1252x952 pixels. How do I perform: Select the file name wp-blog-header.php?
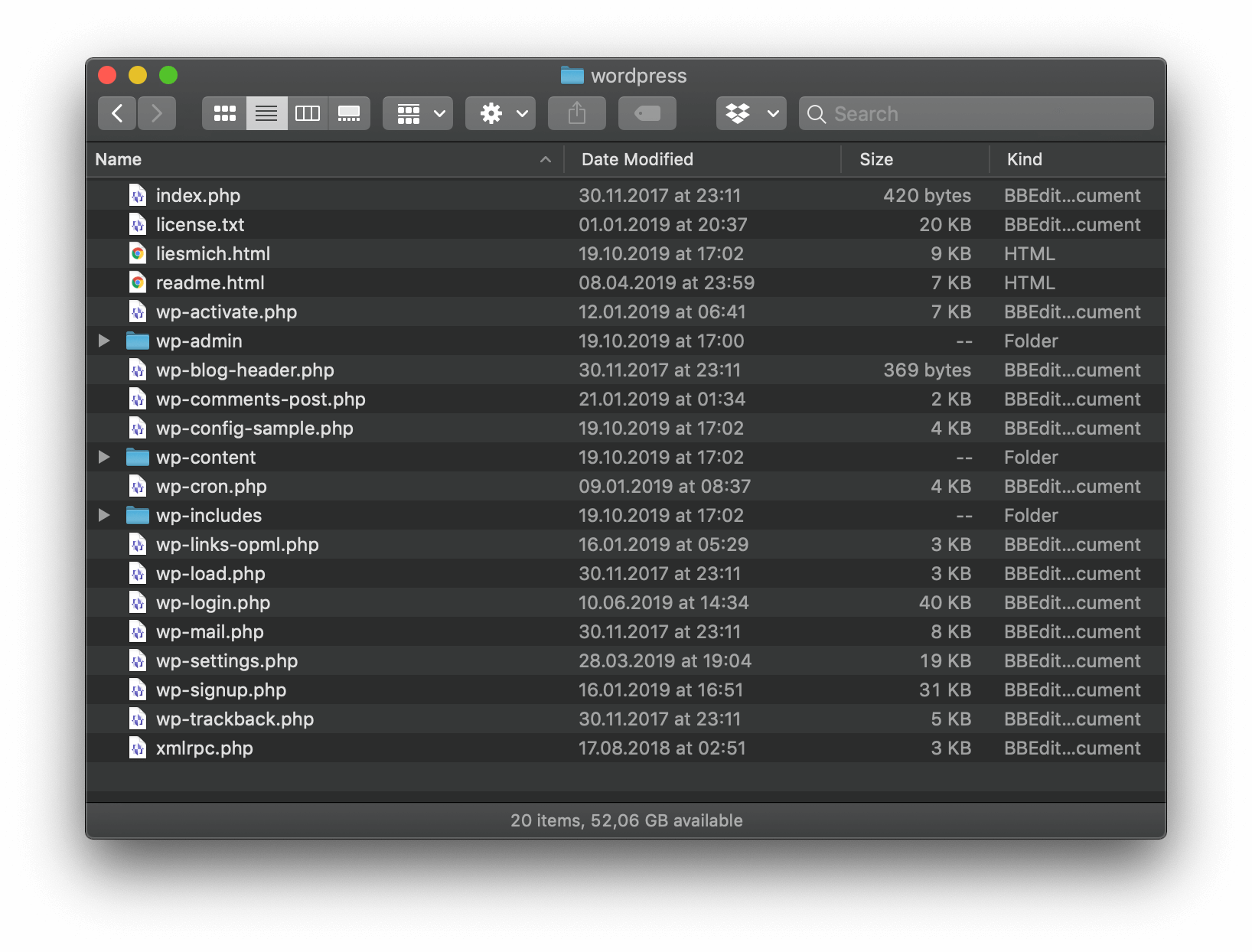pyautogui.click(x=245, y=370)
